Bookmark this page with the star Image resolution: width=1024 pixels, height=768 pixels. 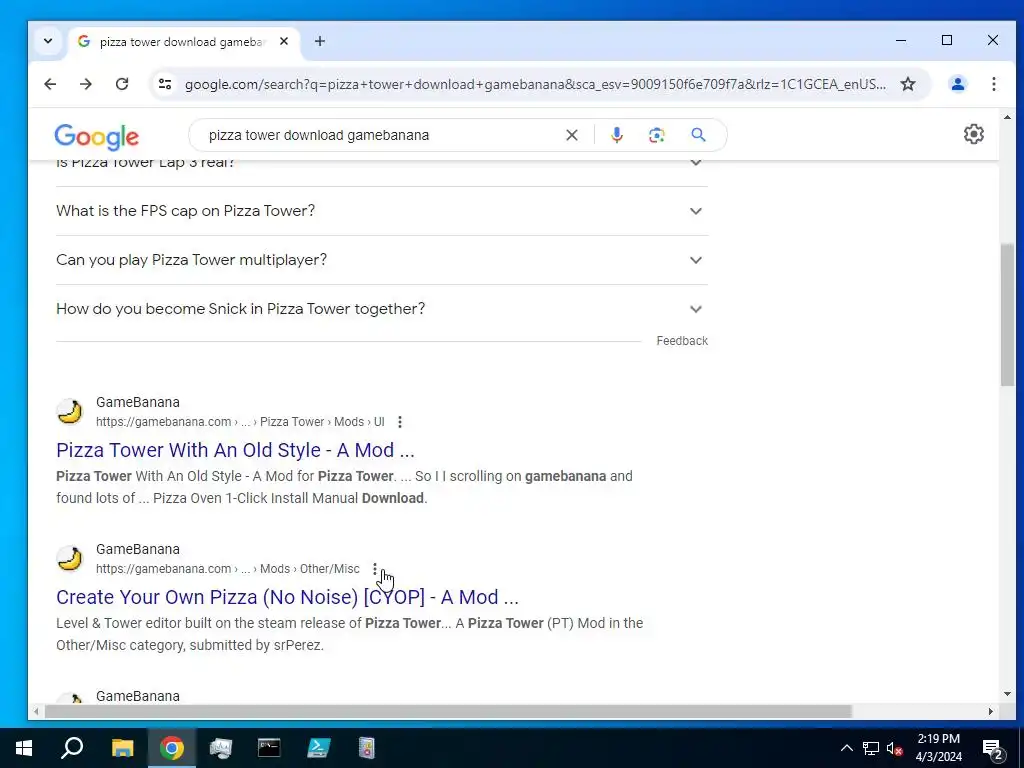click(908, 84)
